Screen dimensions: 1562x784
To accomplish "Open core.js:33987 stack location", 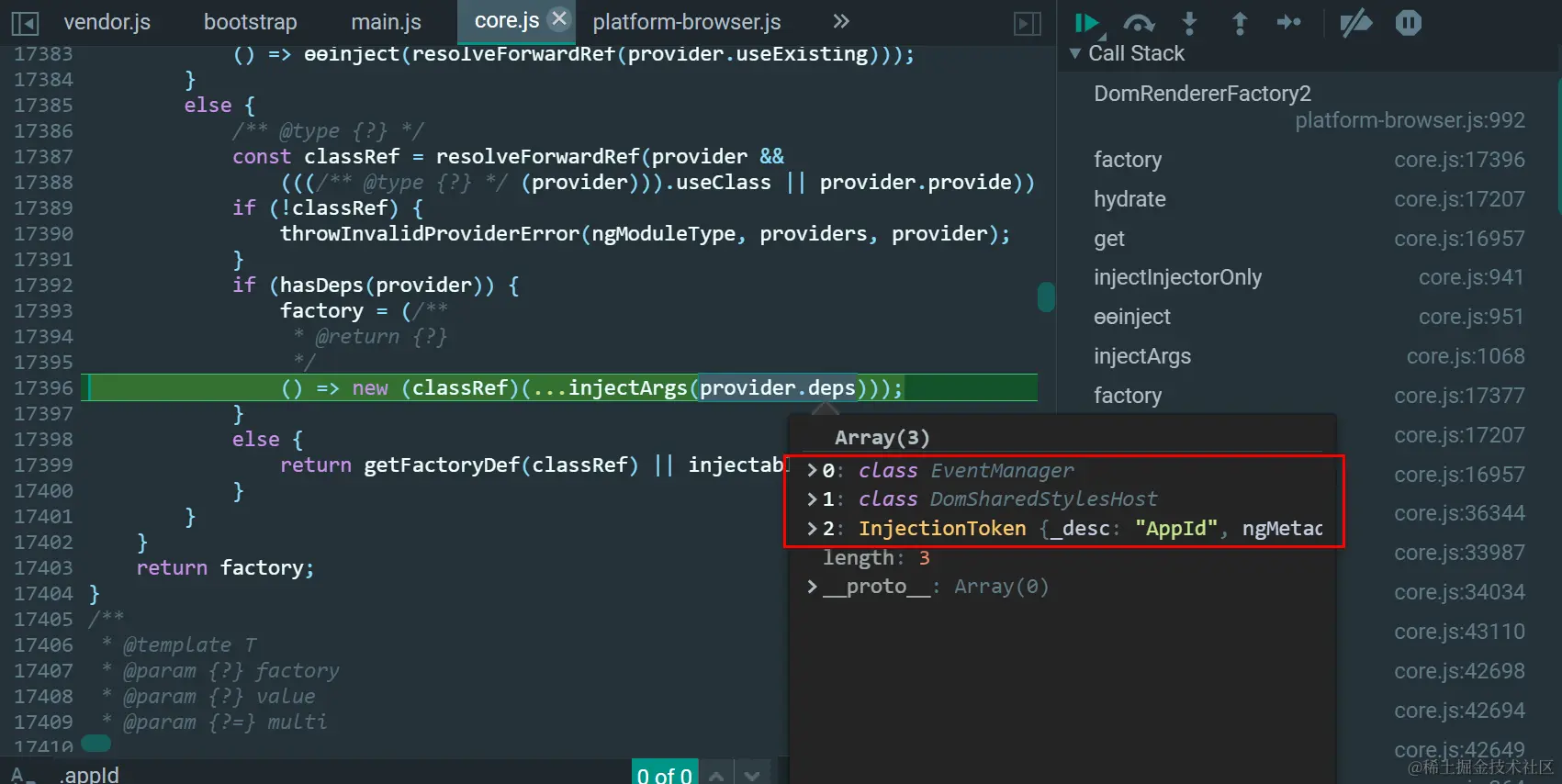I will (x=1459, y=553).
